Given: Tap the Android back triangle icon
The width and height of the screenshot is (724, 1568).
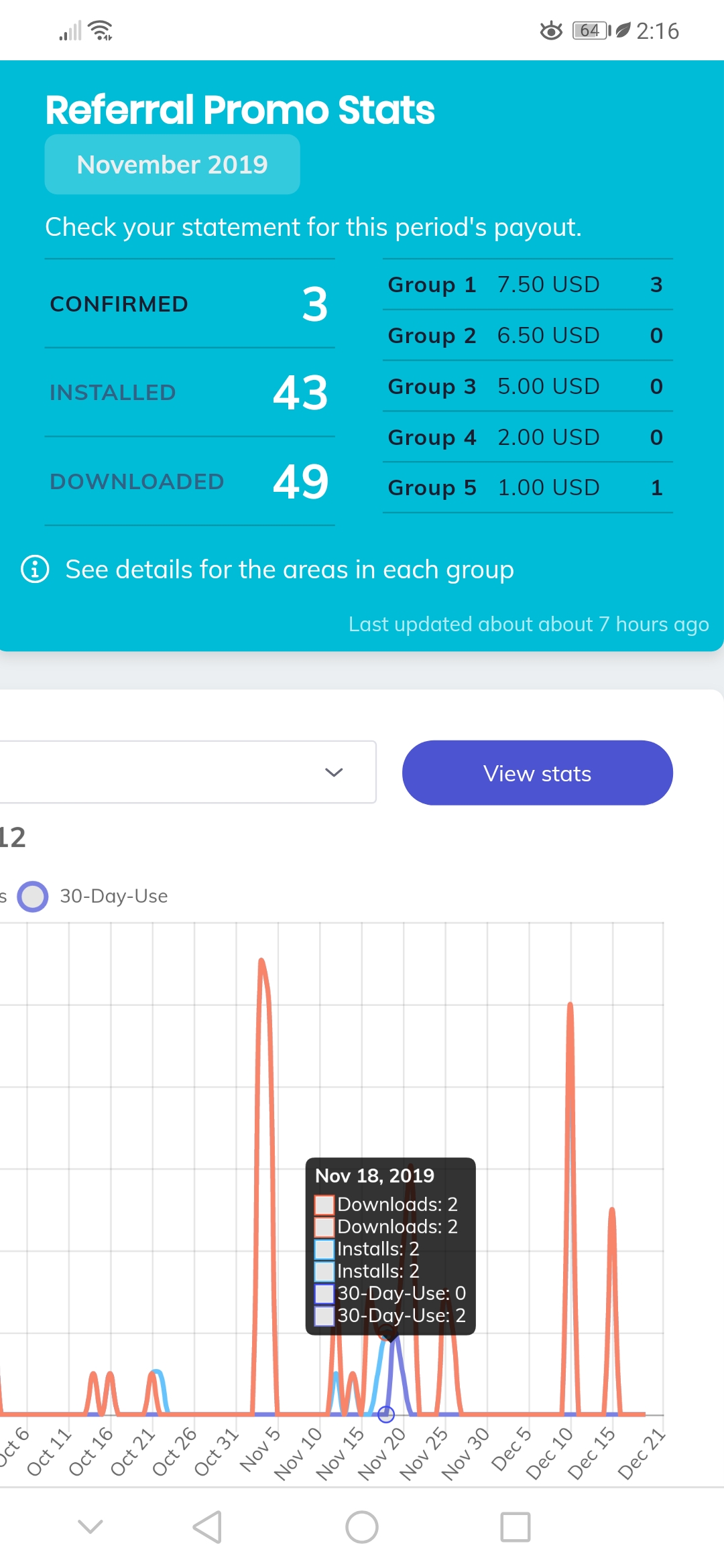Looking at the screenshot, I should 207,1527.
